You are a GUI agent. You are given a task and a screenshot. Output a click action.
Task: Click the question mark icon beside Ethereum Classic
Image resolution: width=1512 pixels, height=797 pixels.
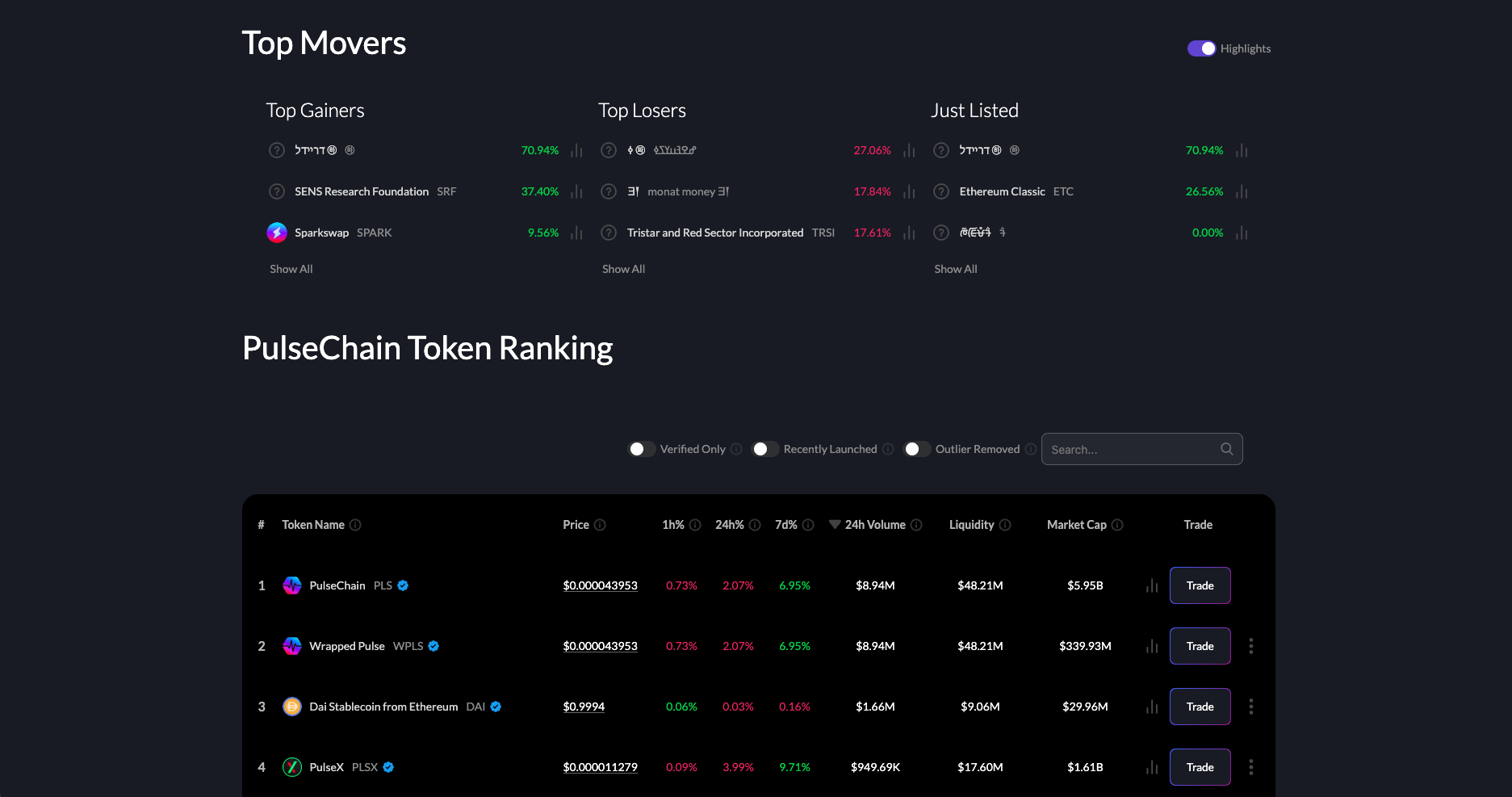pyautogui.click(x=940, y=191)
